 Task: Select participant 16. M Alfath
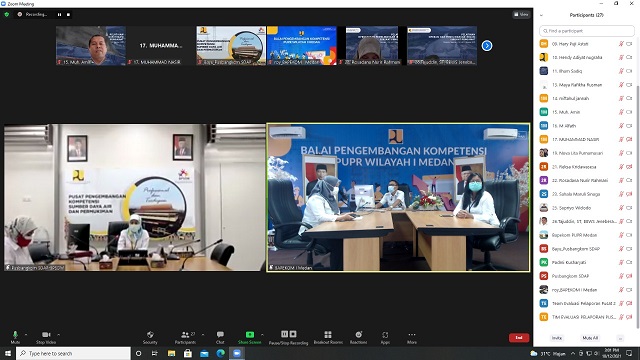coord(586,126)
